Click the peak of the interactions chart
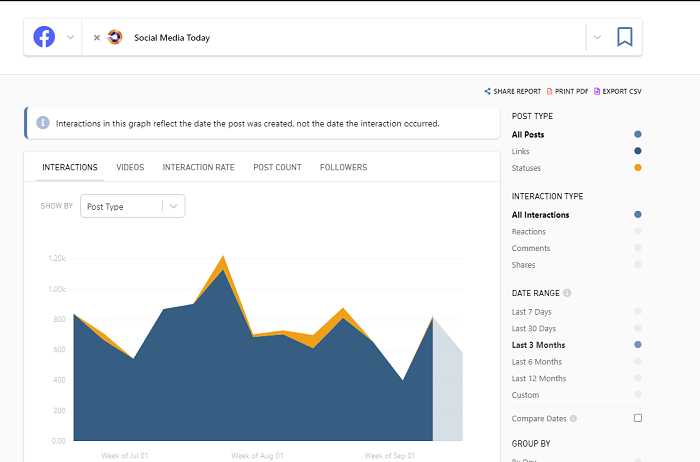The image size is (700, 462). click(223, 257)
